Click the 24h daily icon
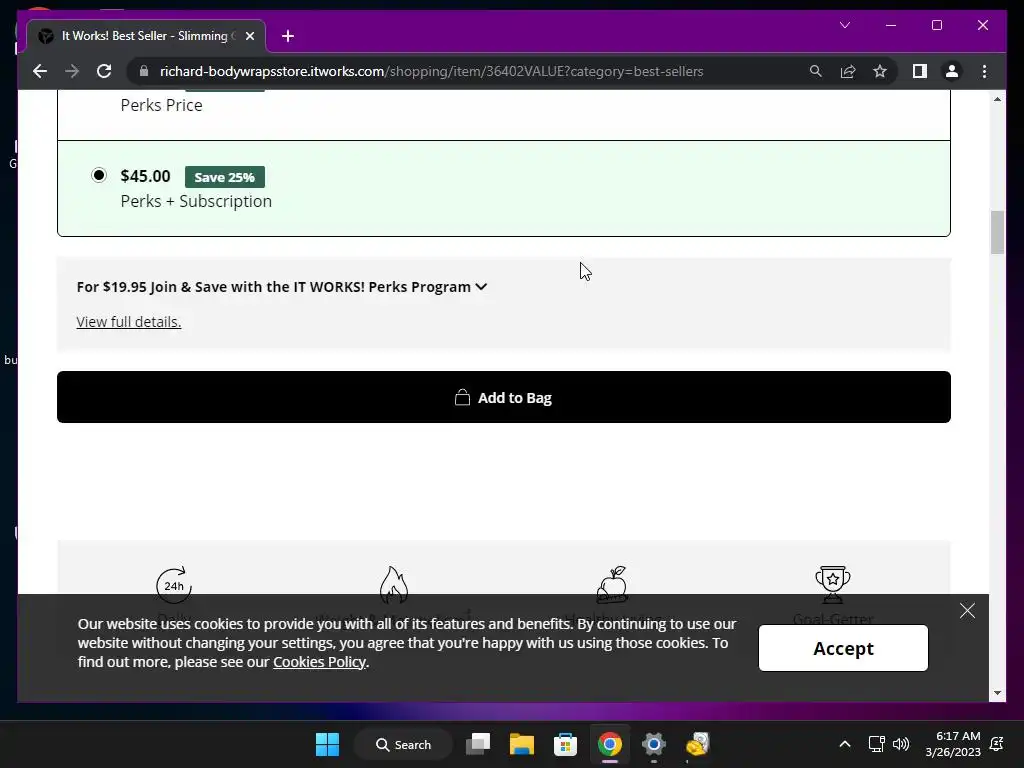1024x768 pixels. pyautogui.click(x=174, y=585)
